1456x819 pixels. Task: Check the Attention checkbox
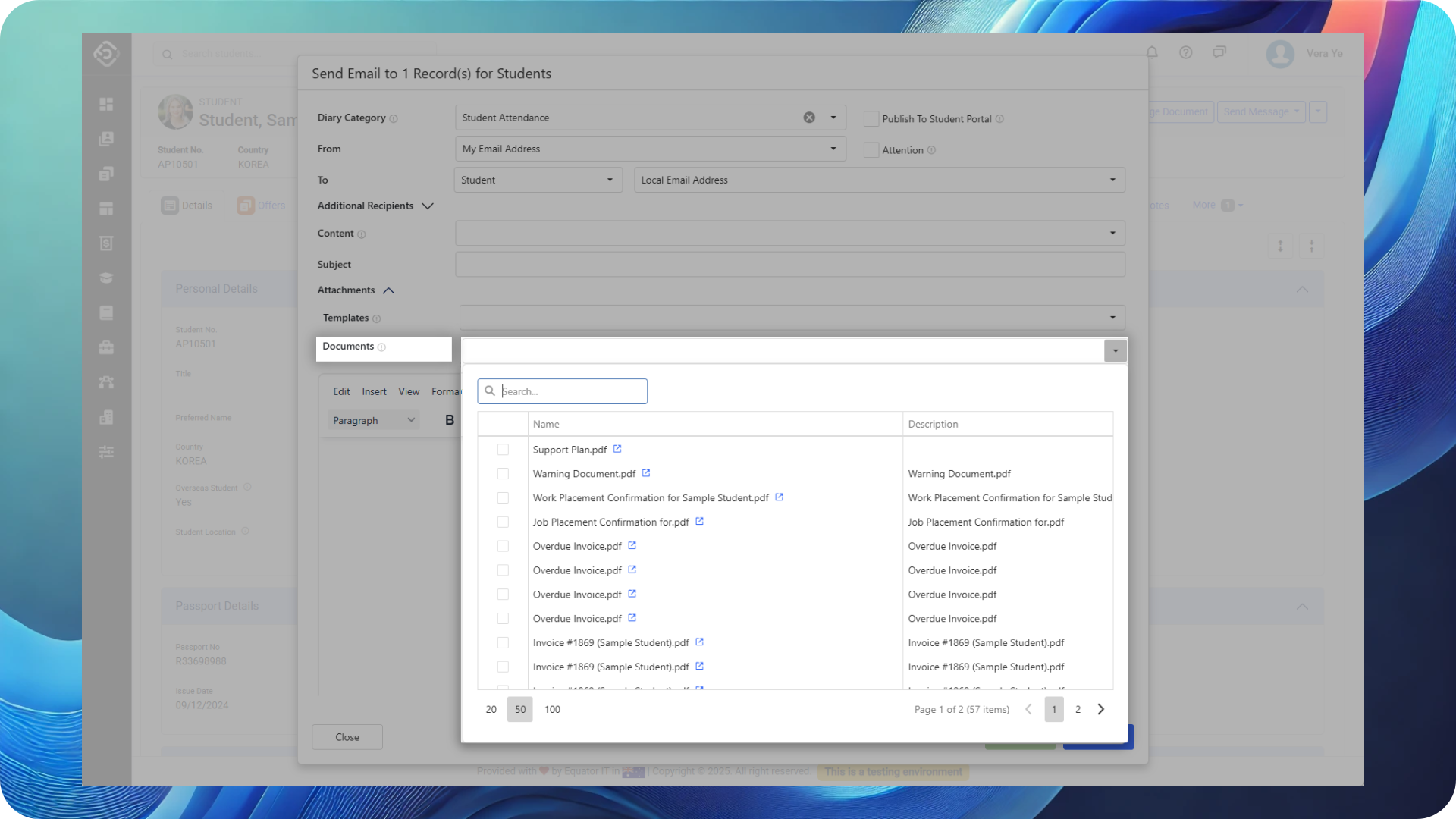click(871, 150)
